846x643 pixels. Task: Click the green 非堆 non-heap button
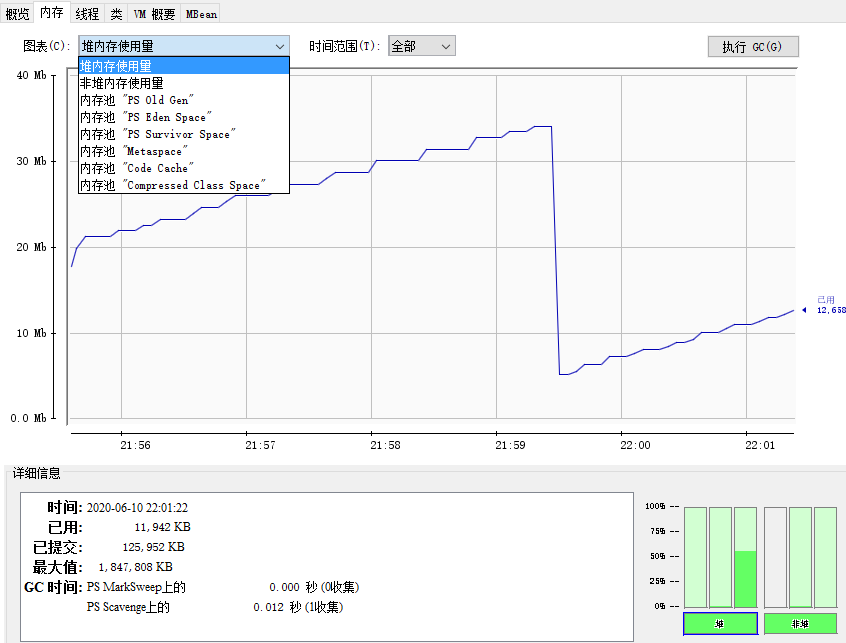(x=800, y=624)
